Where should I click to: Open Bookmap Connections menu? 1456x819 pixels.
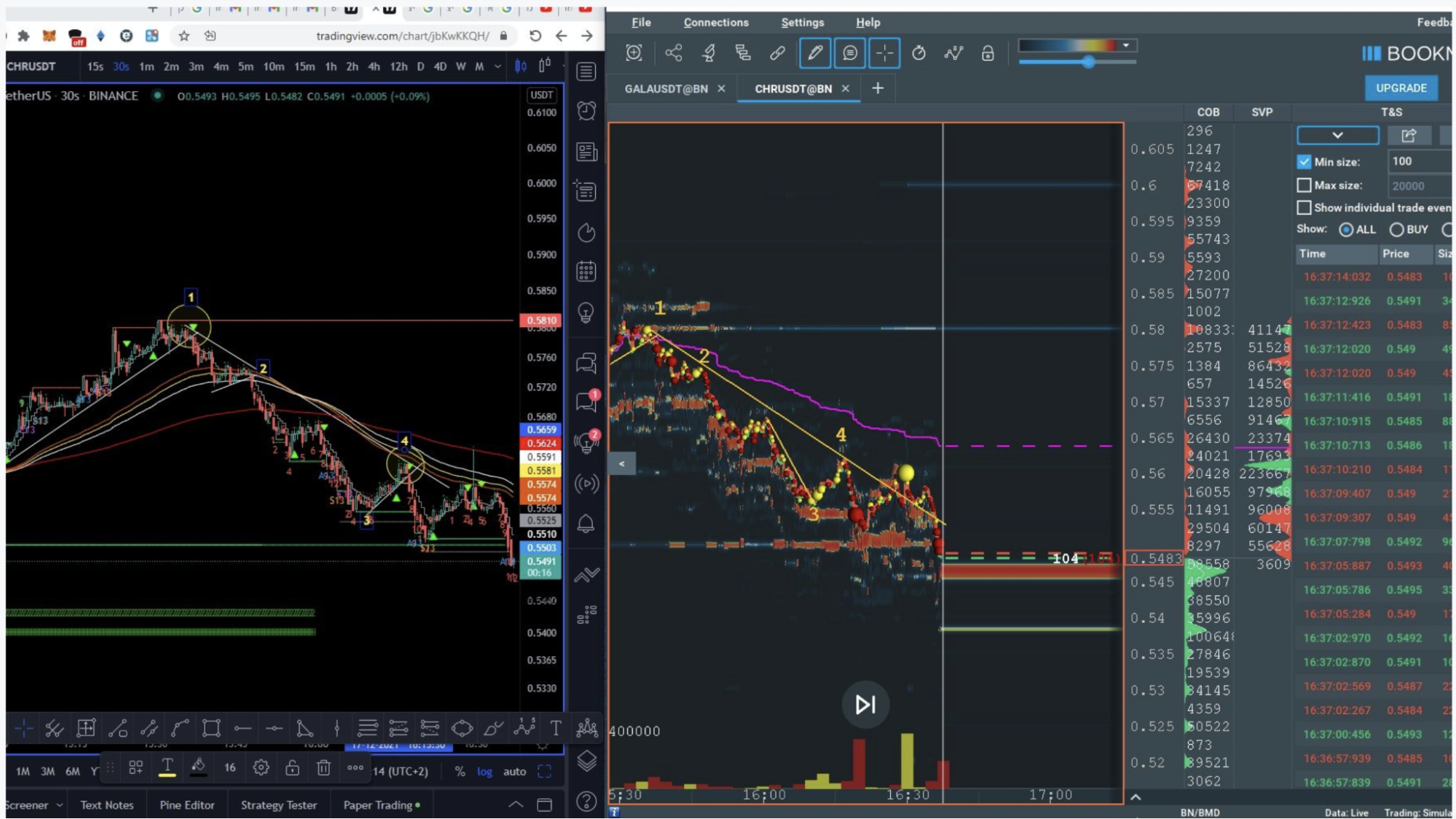click(x=715, y=23)
